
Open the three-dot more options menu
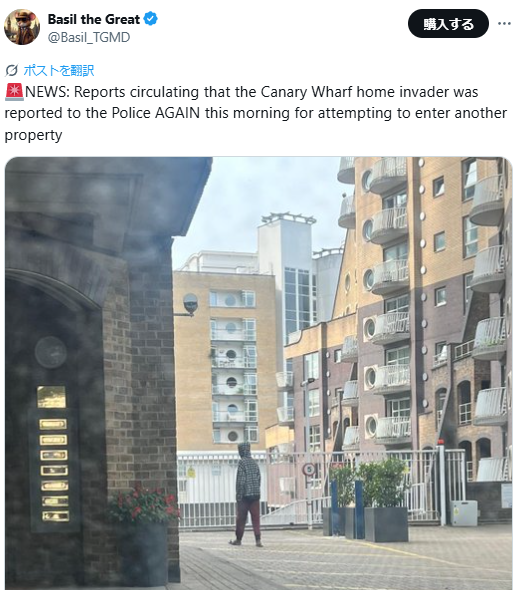[504, 24]
